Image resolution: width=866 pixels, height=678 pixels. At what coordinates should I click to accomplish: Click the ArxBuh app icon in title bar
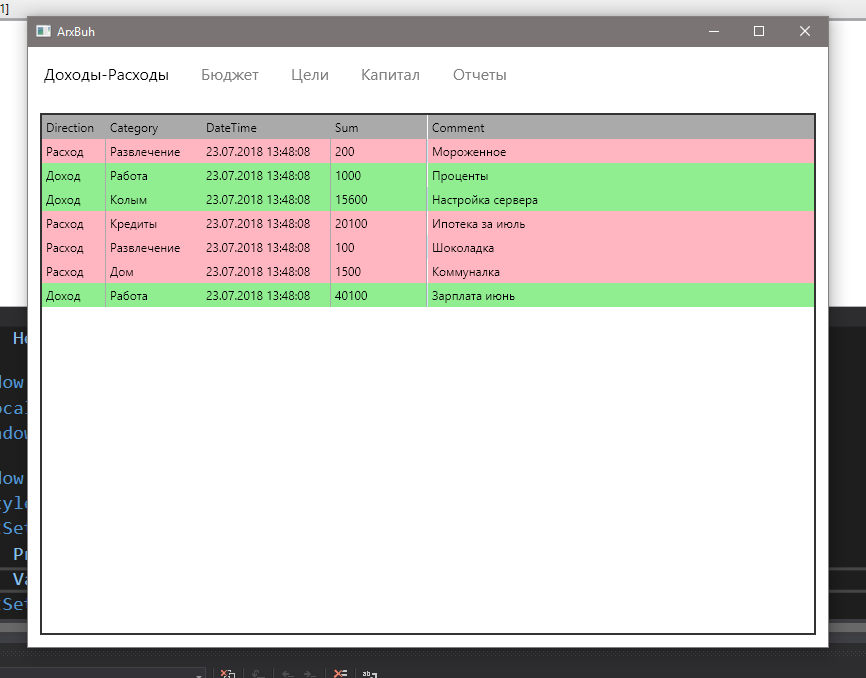click(43, 31)
